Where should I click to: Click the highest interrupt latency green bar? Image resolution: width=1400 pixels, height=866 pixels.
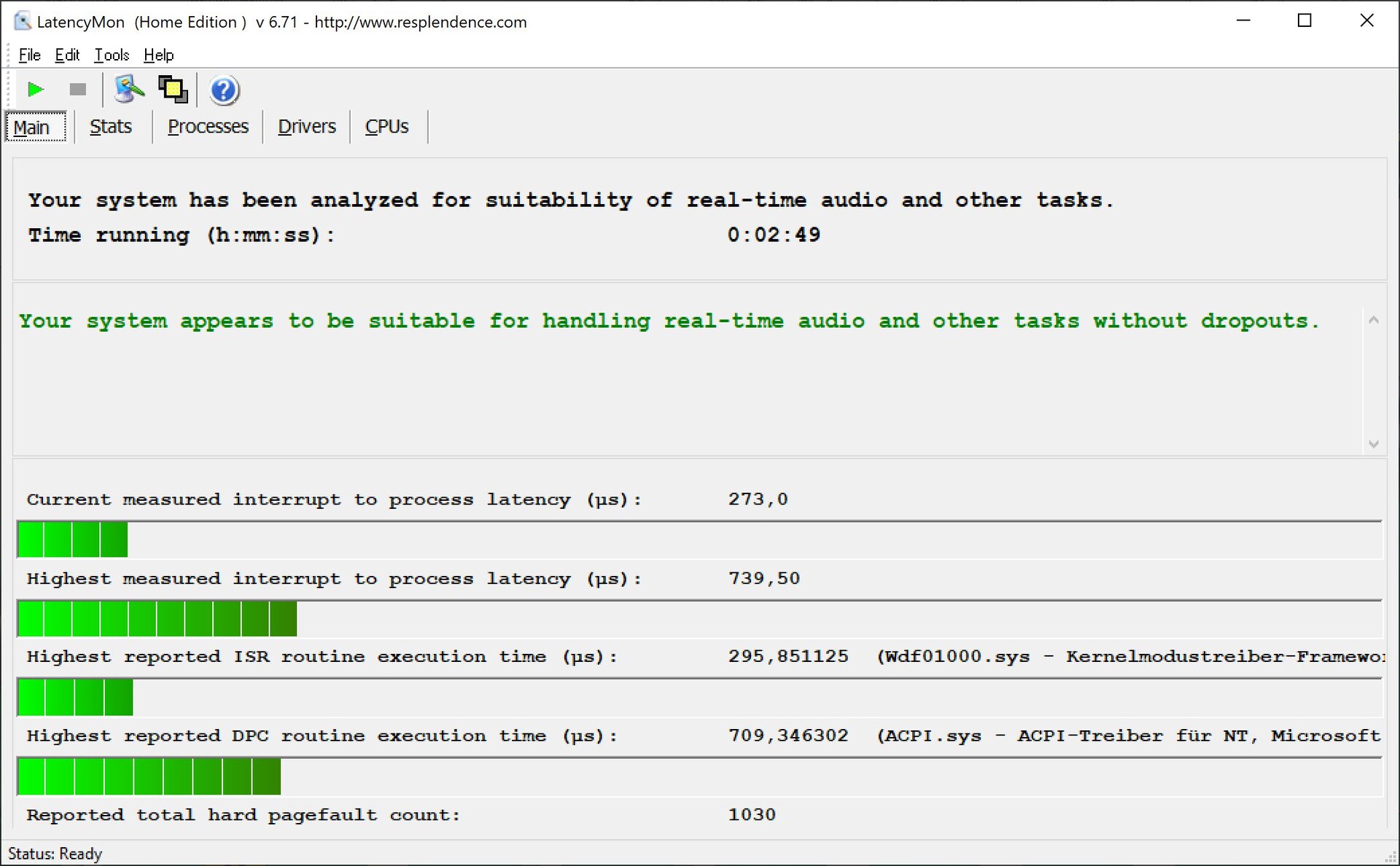[157, 619]
